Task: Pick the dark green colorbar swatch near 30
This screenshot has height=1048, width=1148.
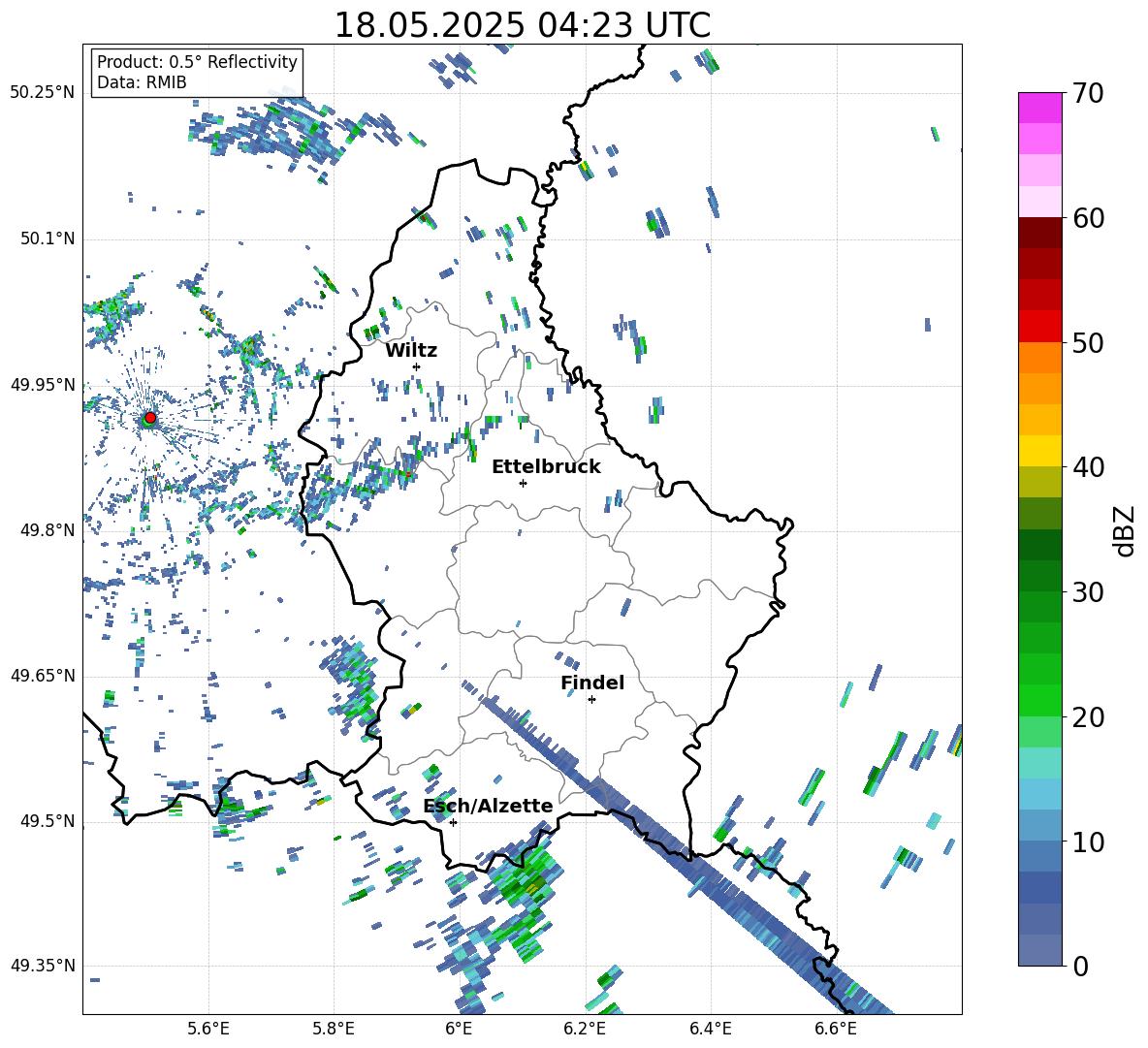Action: click(1039, 576)
